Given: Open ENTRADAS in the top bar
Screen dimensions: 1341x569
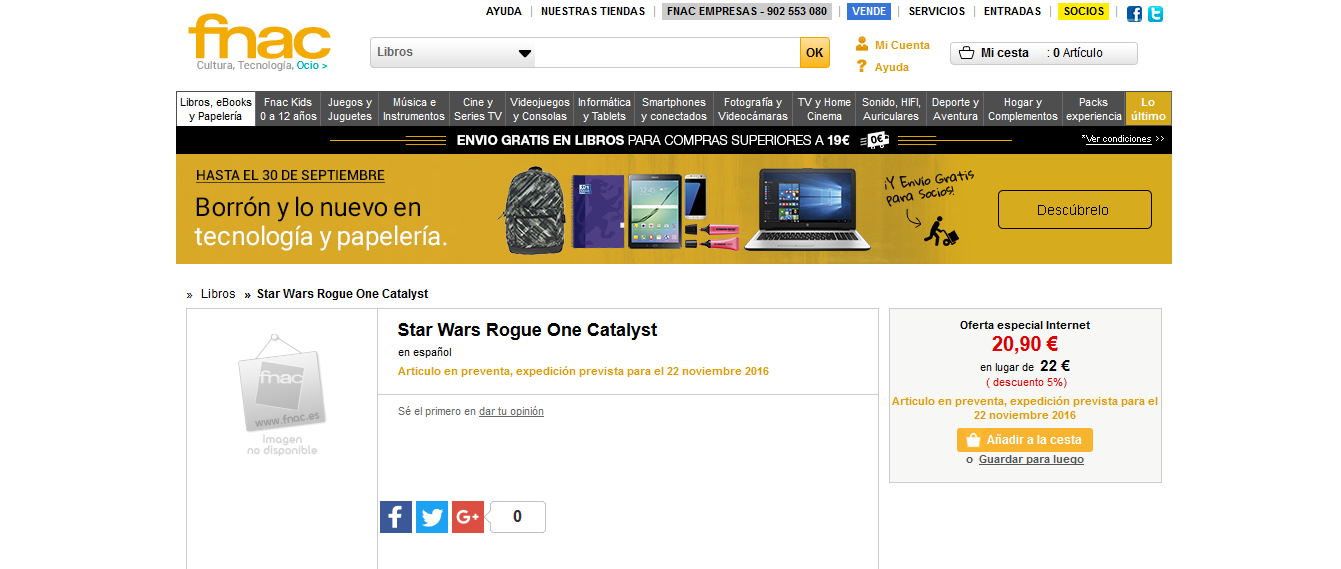Looking at the screenshot, I should 1012,11.
